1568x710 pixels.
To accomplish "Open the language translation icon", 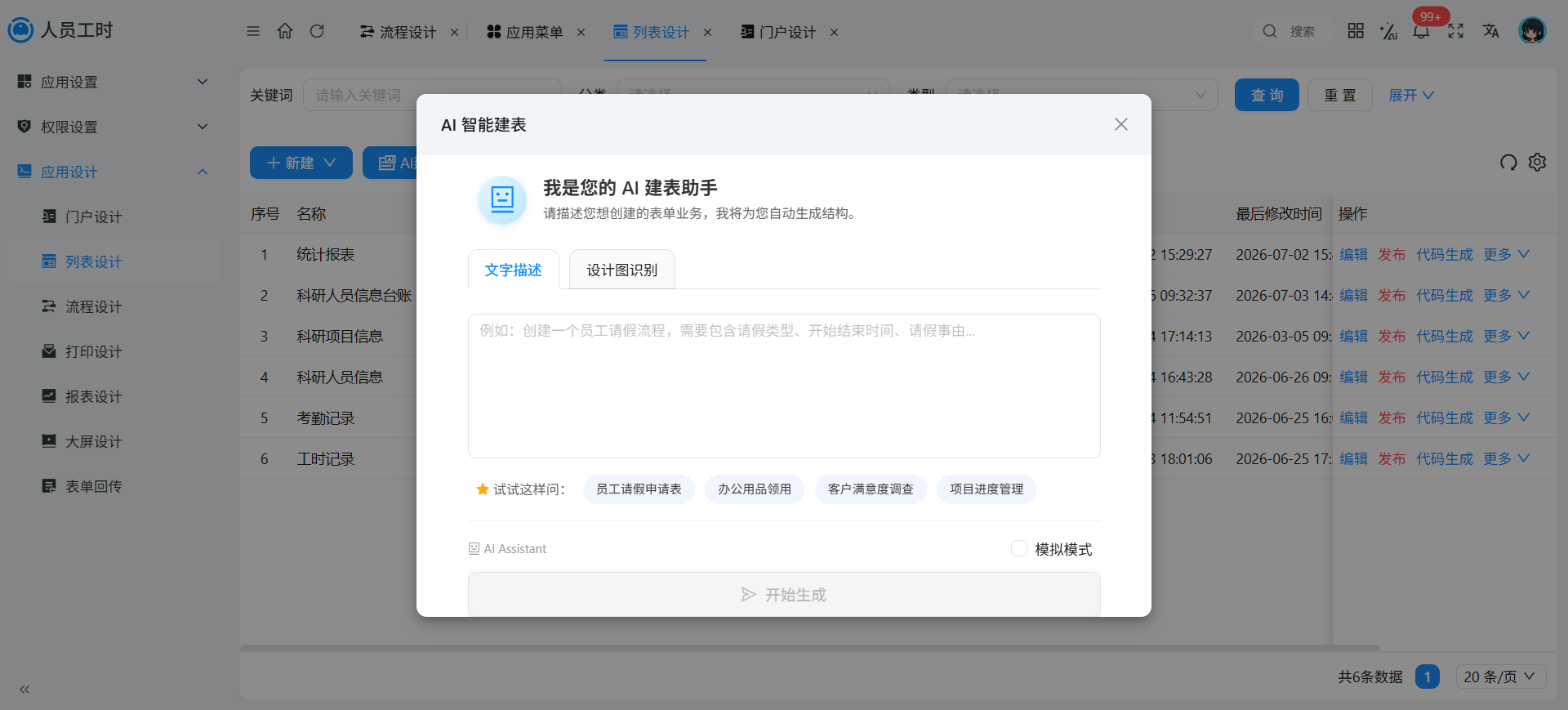I will coord(1491,31).
